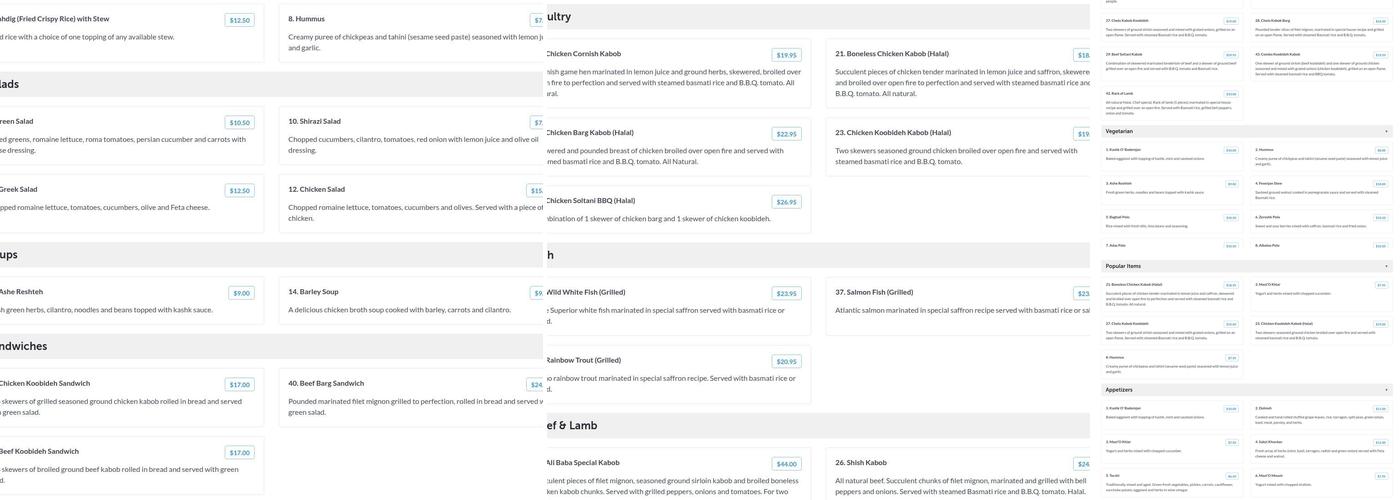The height and width of the screenshot is (500, 1400).
Task: Collapse the Popular Items section arrow
Action: tap(1386, 266)
